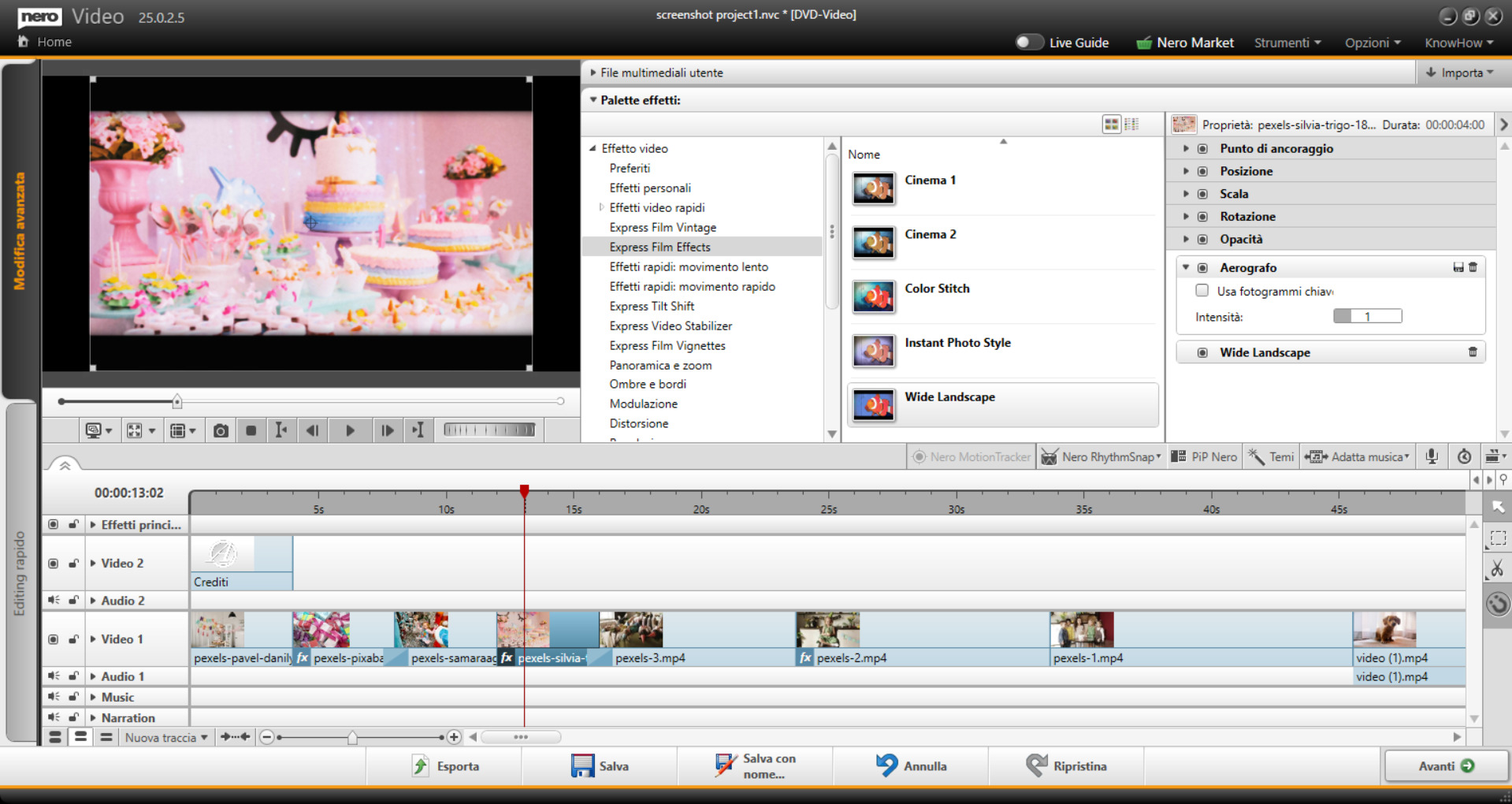1512x804 pixels.
Task: Toggle the Live Guide switch
Action: click(1028, 43)
